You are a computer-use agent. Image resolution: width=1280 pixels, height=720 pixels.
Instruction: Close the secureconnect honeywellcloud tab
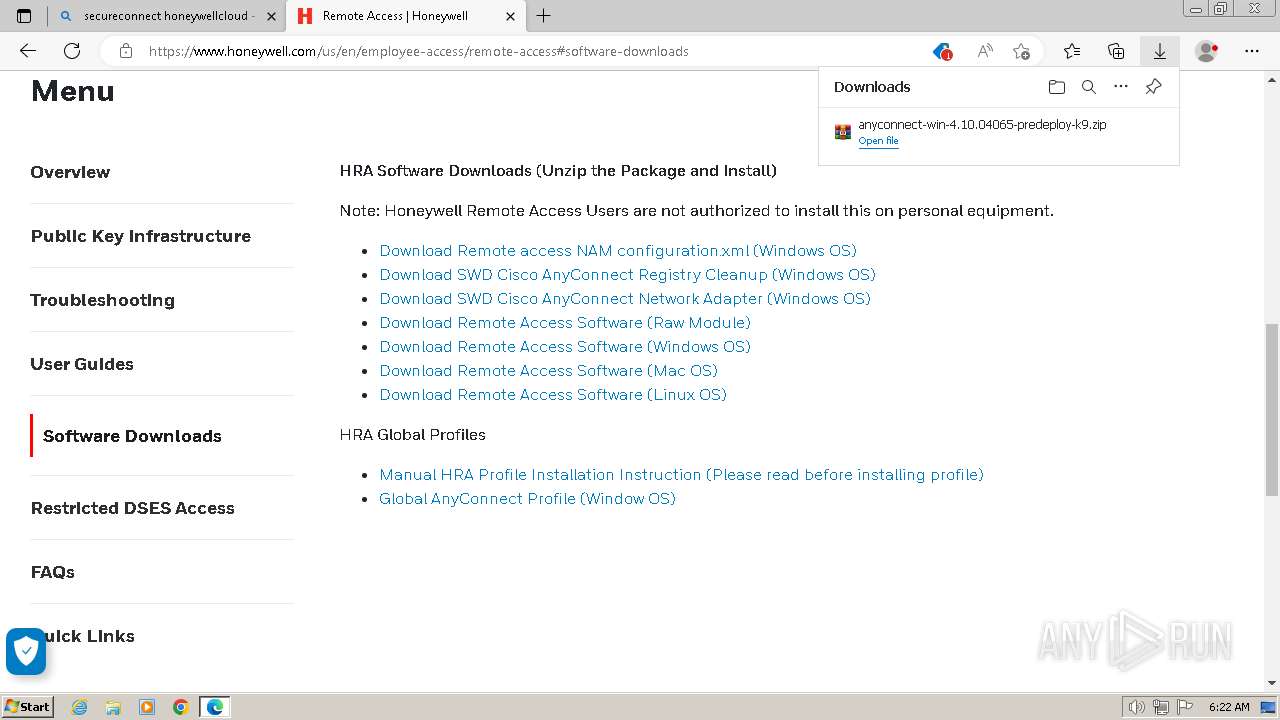[271, 16]
